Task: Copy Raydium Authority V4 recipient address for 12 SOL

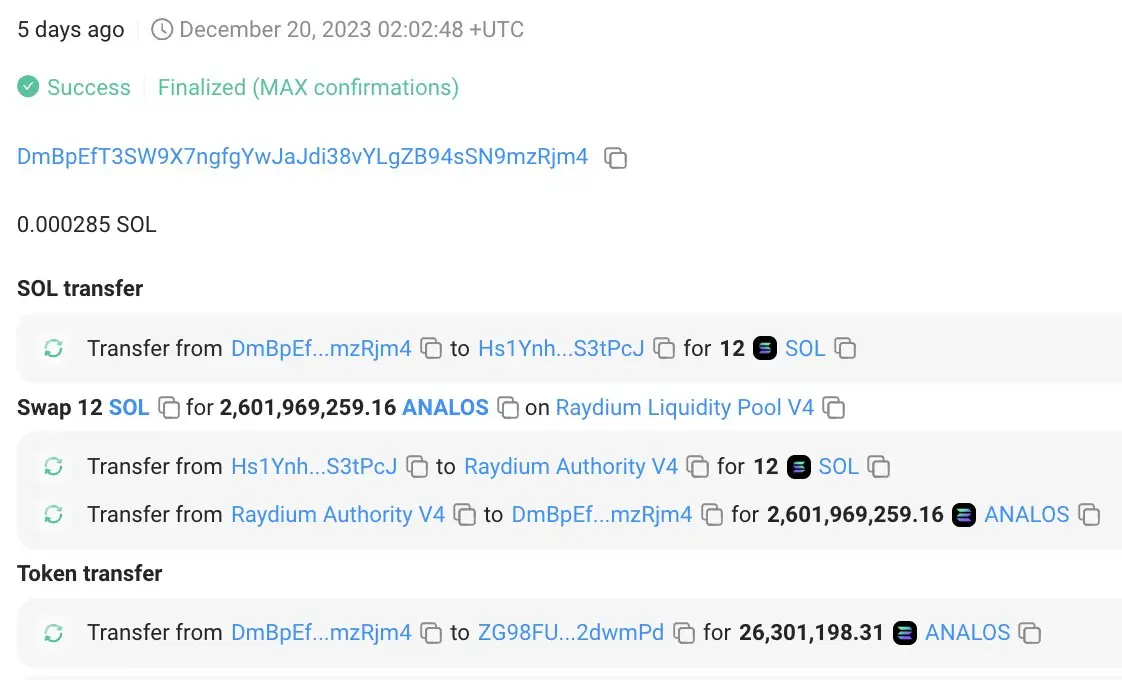Action: point(698,467)
